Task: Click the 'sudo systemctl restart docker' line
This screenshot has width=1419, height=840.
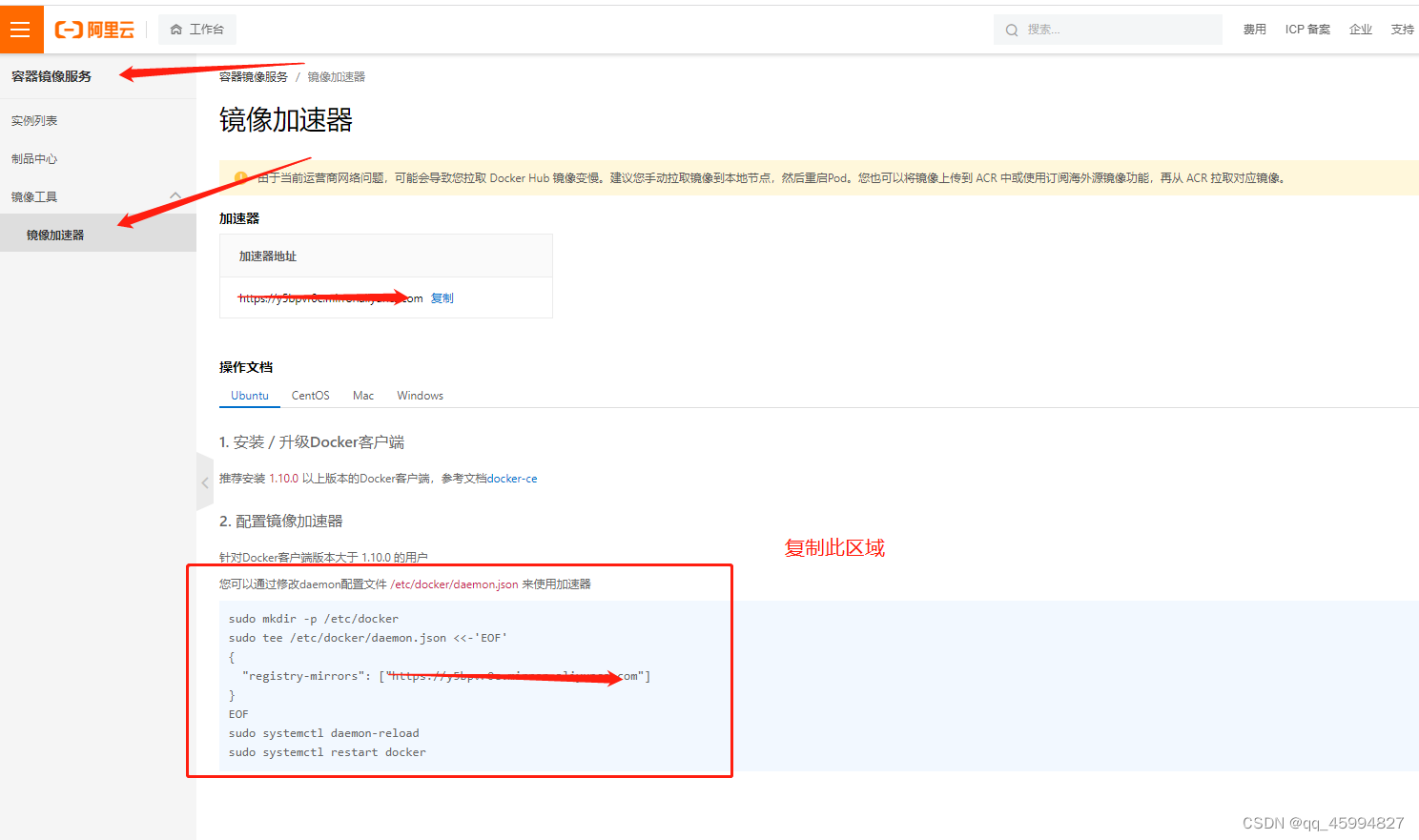Action: [x=327, y=752]
